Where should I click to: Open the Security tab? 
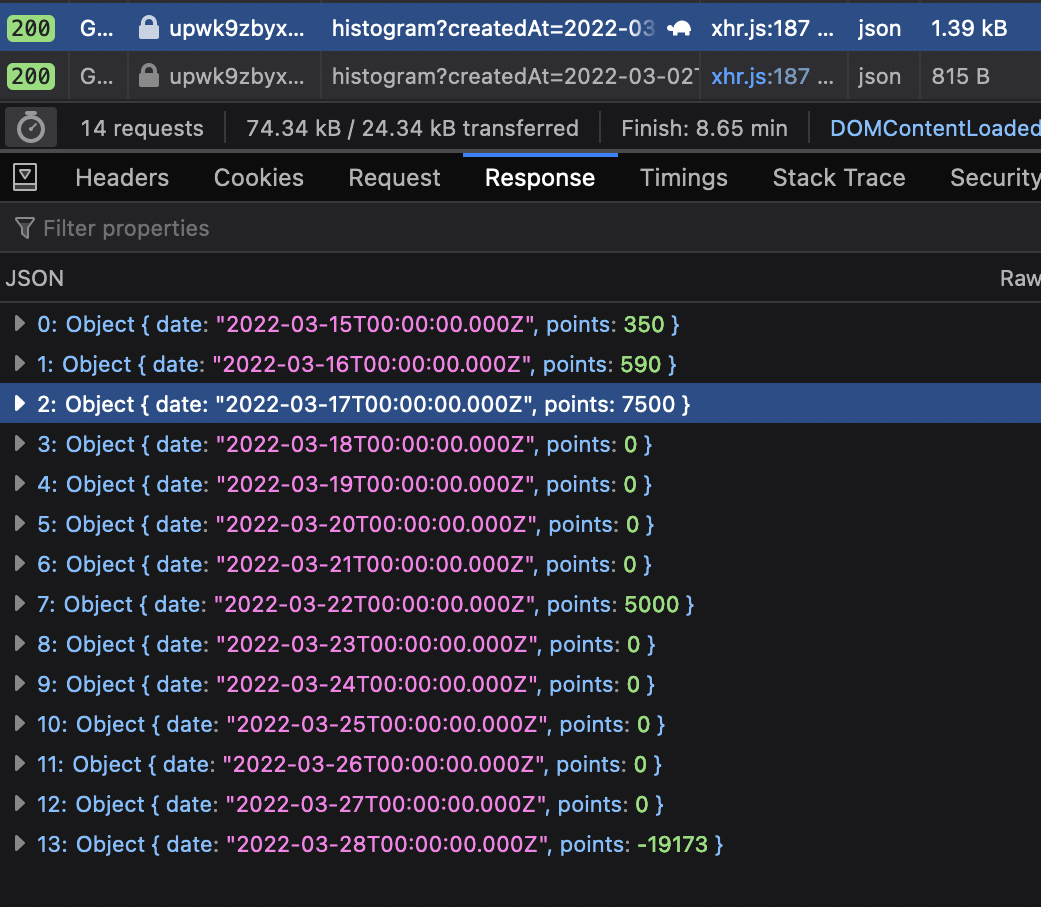(x=995, y=177)
